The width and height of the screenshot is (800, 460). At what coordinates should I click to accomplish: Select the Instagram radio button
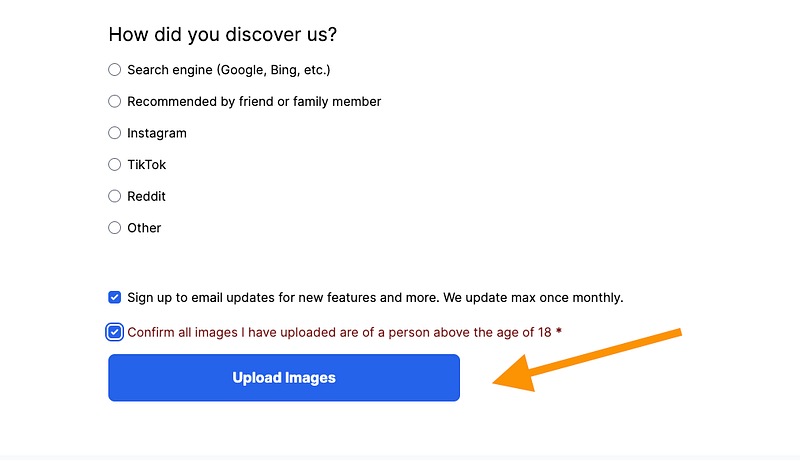(115, 133)
